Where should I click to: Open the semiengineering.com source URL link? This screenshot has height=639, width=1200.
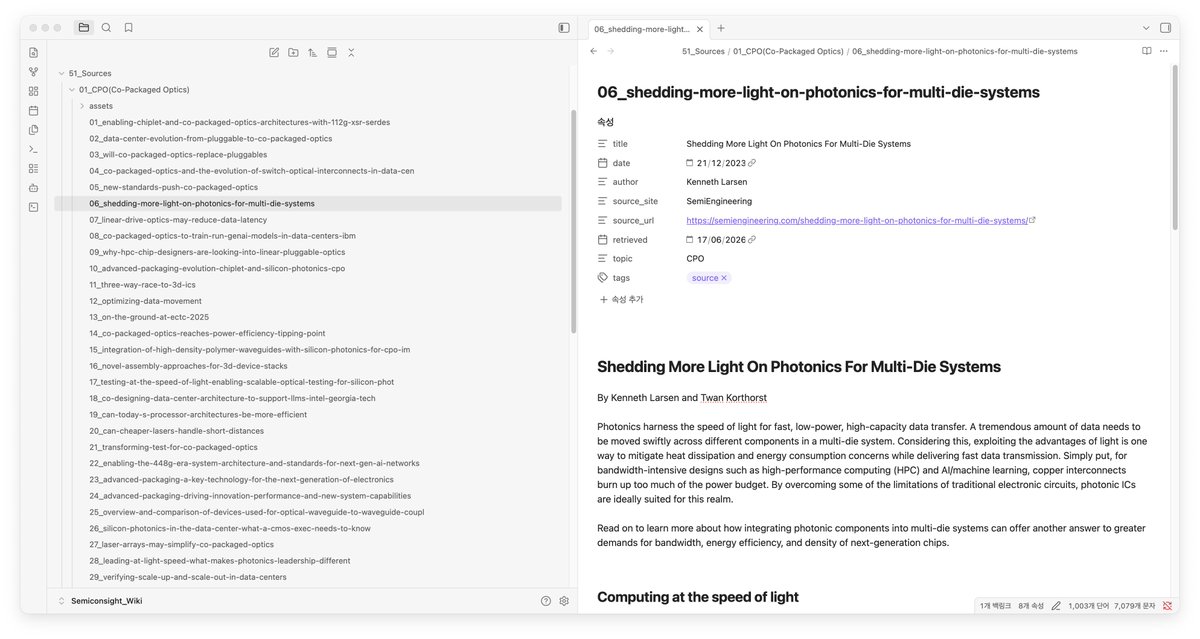857,220
